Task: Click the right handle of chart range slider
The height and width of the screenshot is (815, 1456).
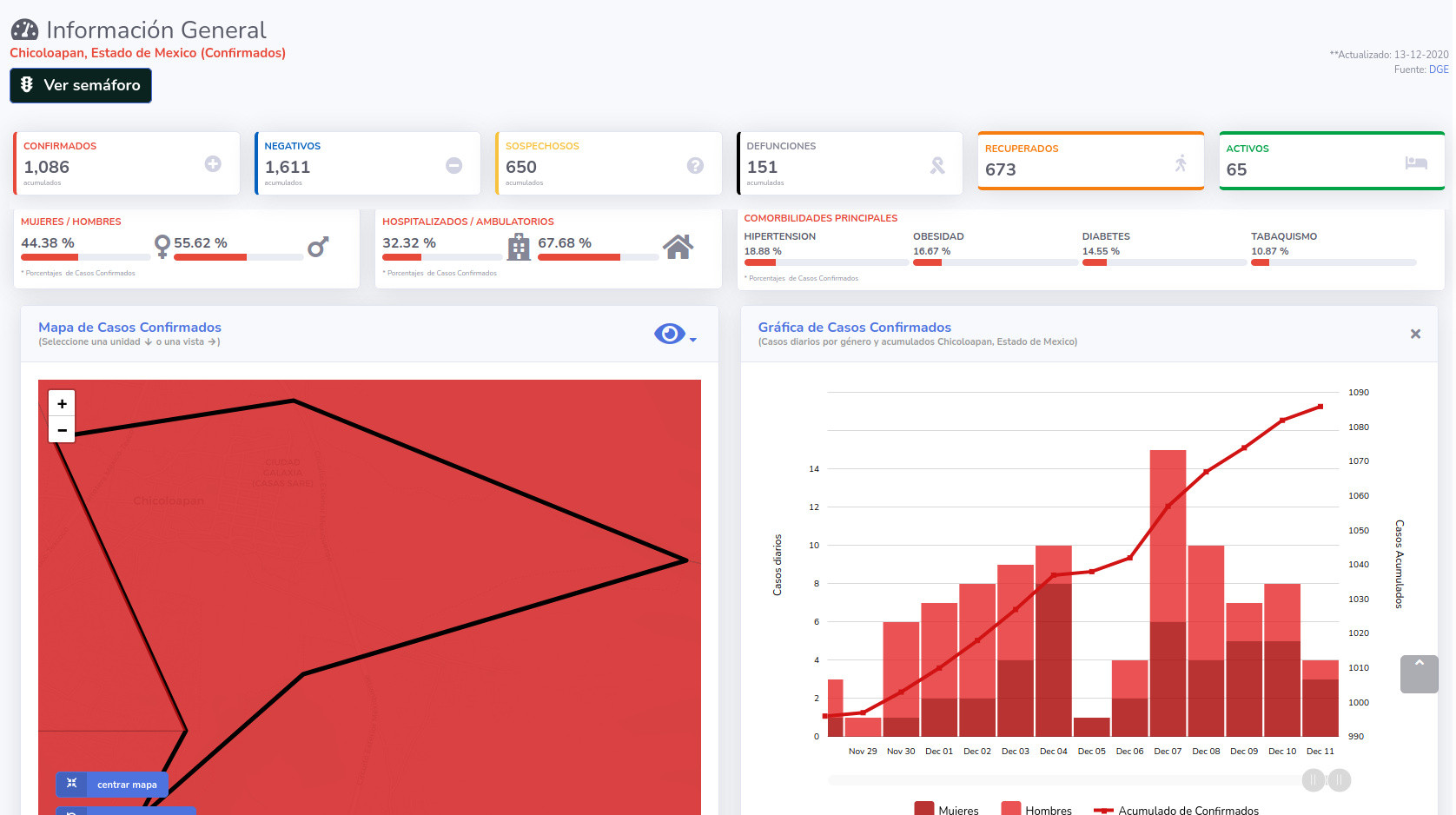Action: [x=1340, y=780]
